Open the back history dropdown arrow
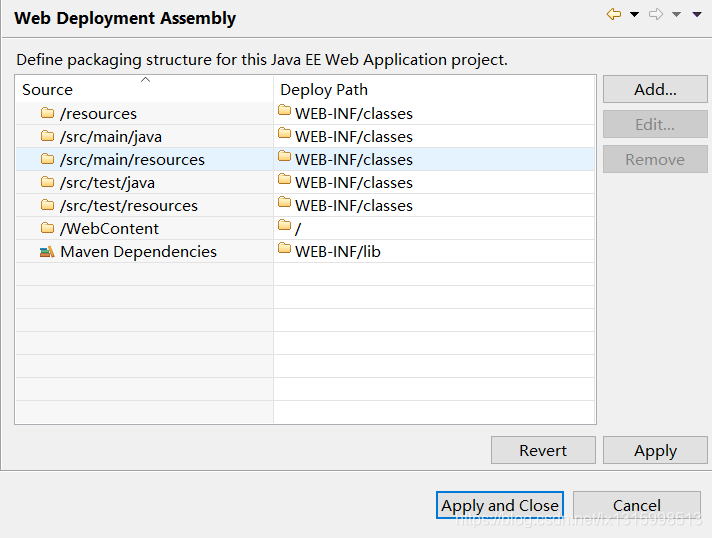Viewport: 712px width, 538px height. (x=634, y=15)
